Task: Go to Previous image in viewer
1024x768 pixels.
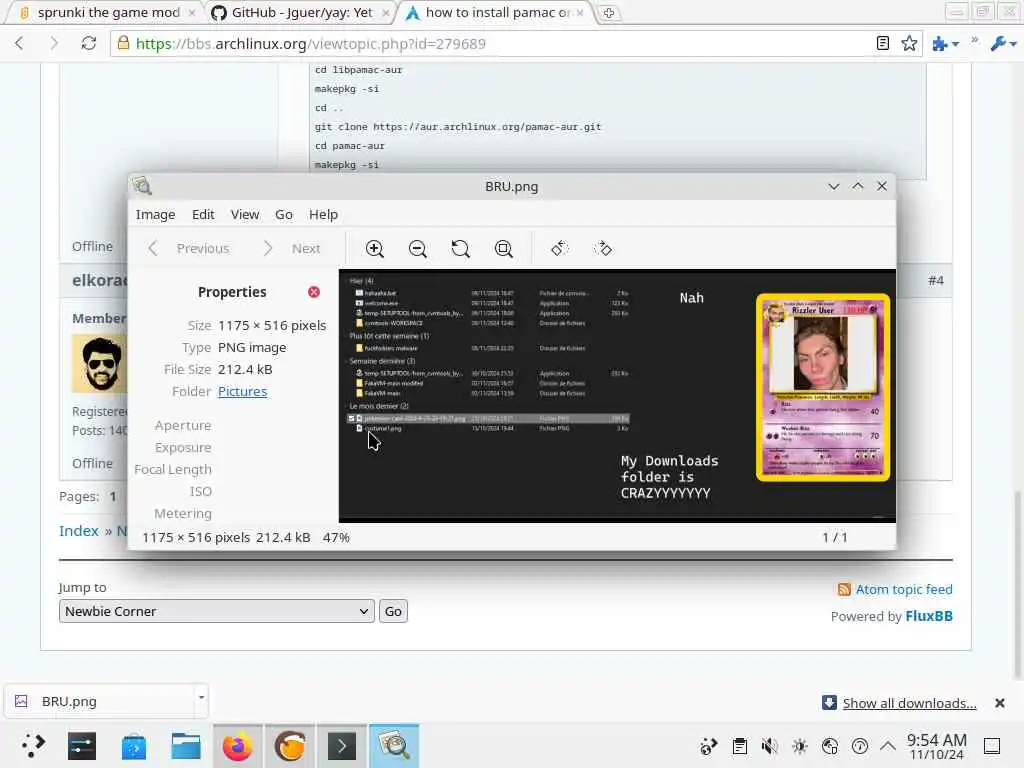Action: tap(189, 249)
